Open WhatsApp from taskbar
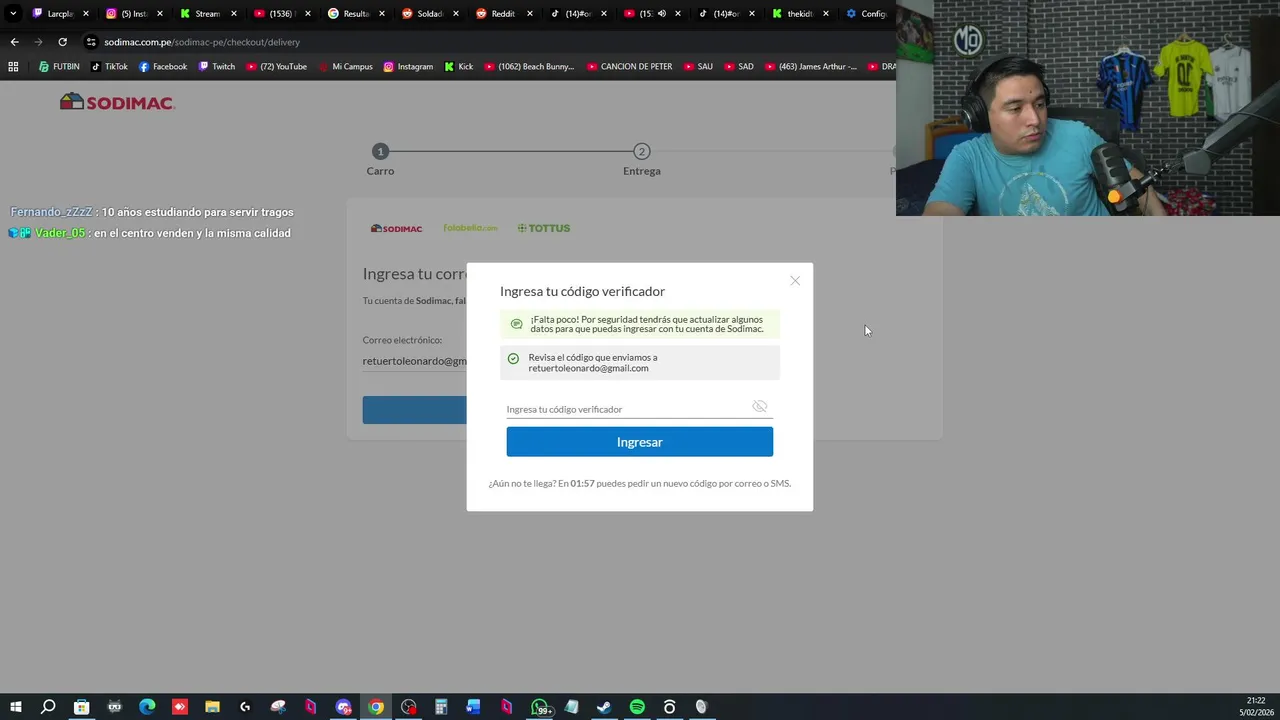Image resolution: width=1280 pixels, height=720 pixels. pyautogui.click(x=540, y=707)
